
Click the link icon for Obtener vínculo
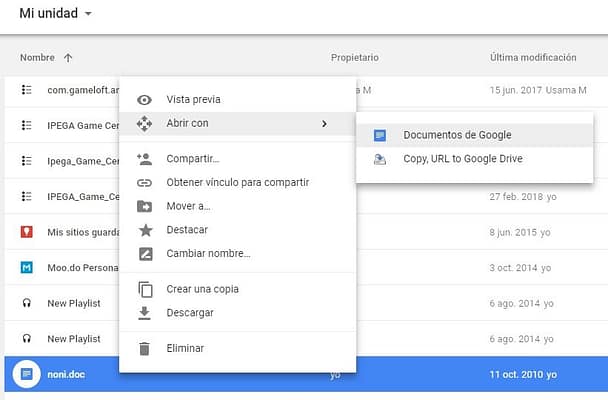coord(144,183)
